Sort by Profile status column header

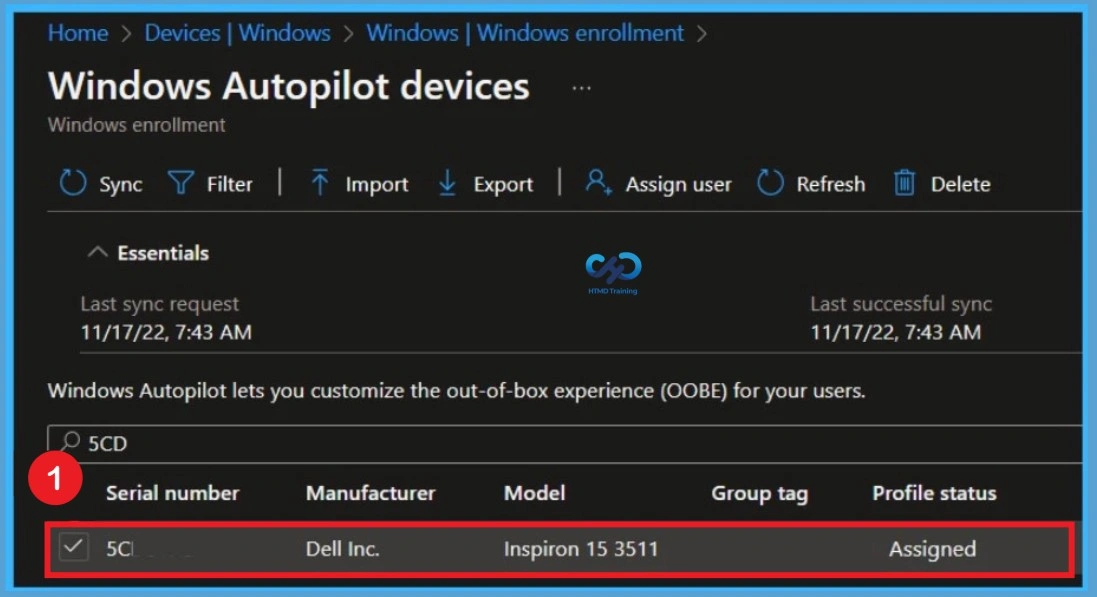coord(934,493)
